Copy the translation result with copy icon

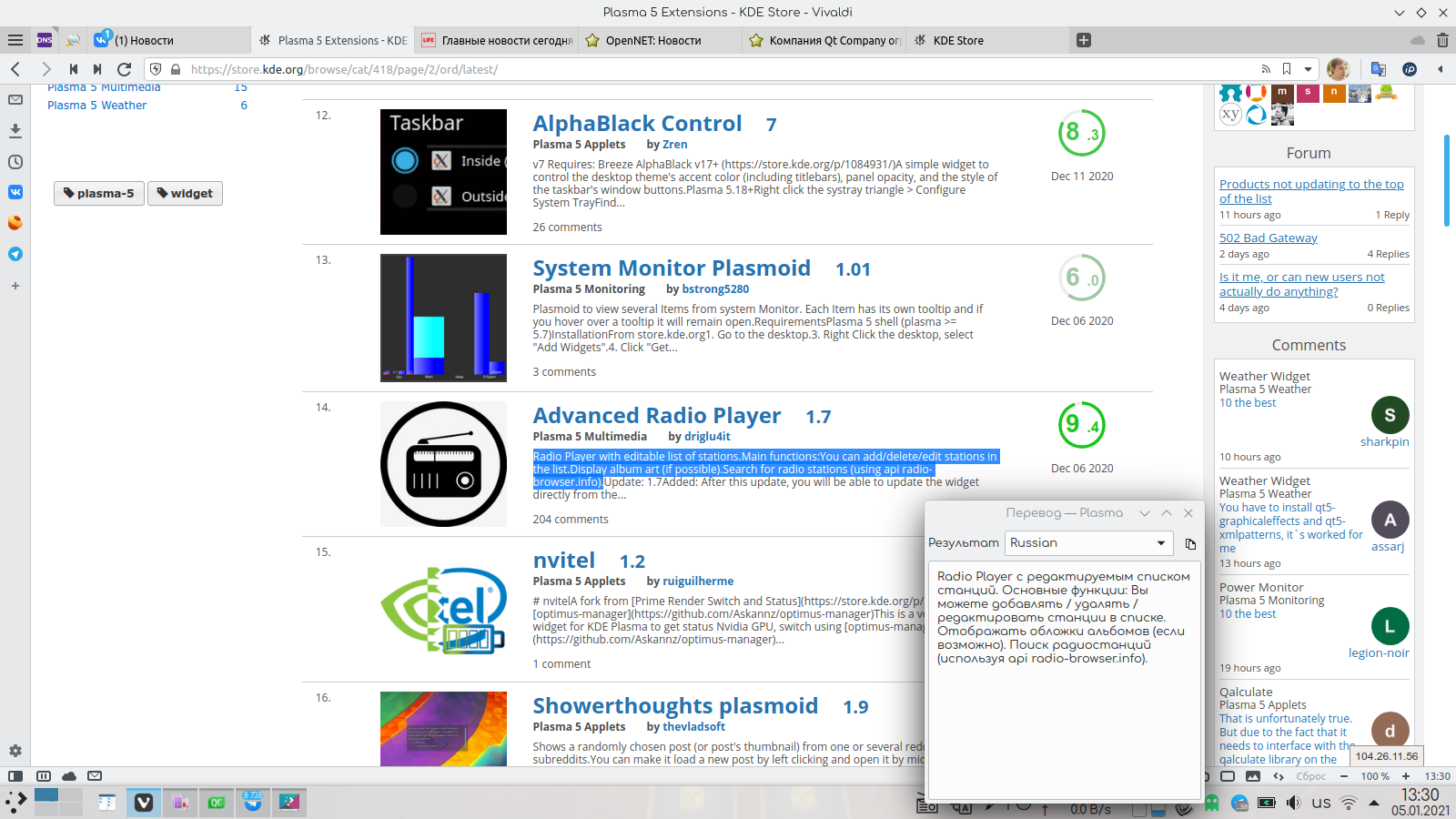(1190, 544)
